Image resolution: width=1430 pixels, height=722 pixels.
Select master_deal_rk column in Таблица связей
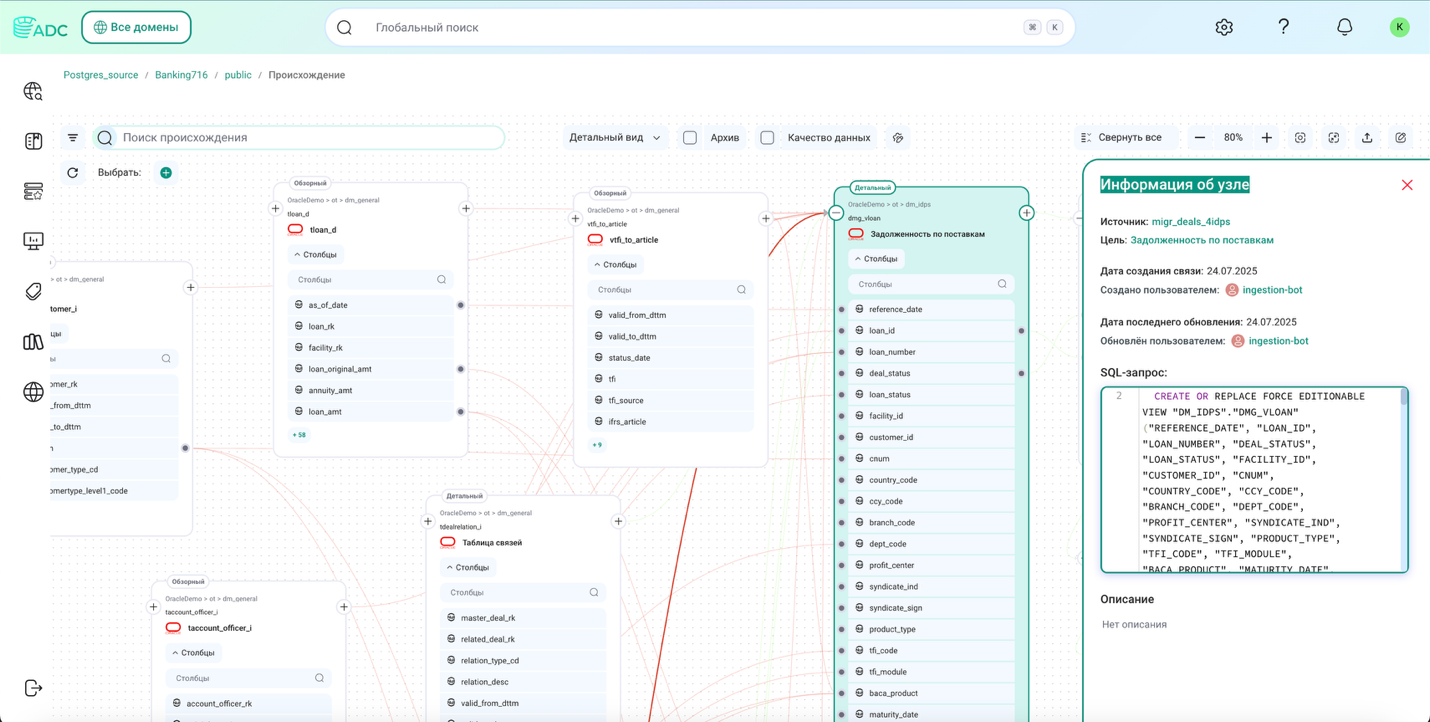(523, 618)
